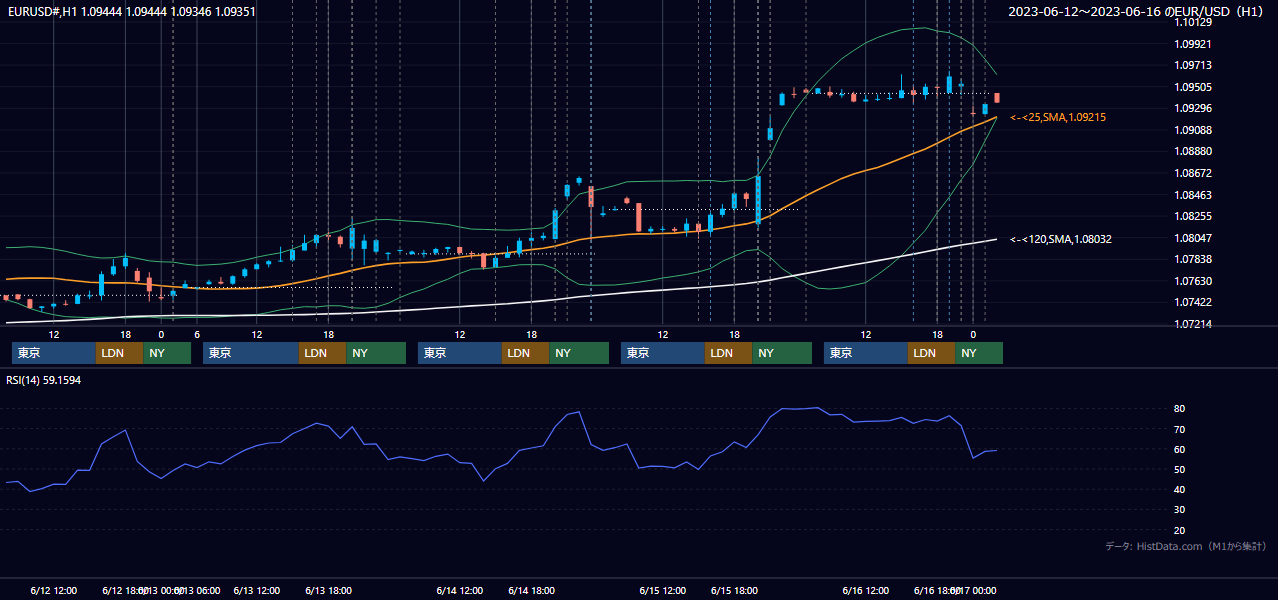Image resolution: width=1278 pixels, height=600 pixels.
Task: Click the RSI 60 level label
Action: point(1180,449)
